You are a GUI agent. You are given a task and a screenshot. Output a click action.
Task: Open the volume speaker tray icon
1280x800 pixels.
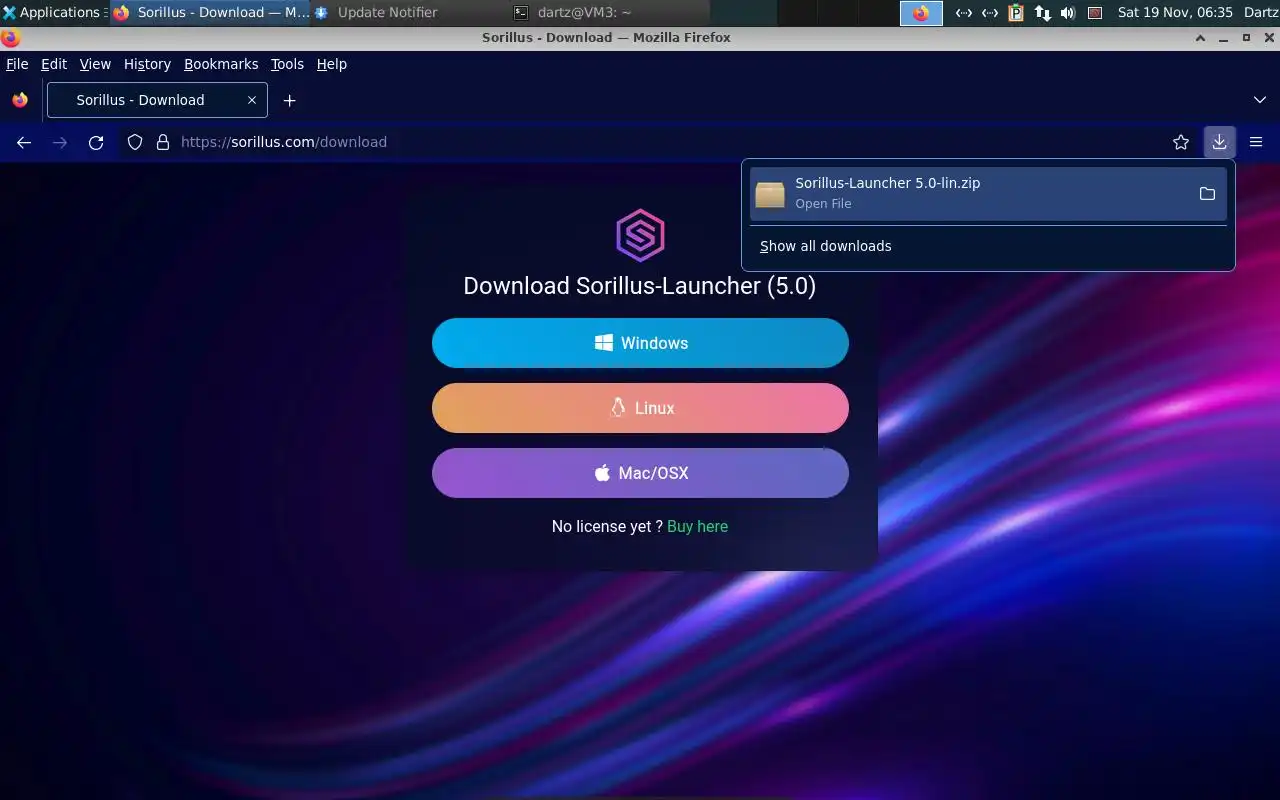(x=1068, y=13)
